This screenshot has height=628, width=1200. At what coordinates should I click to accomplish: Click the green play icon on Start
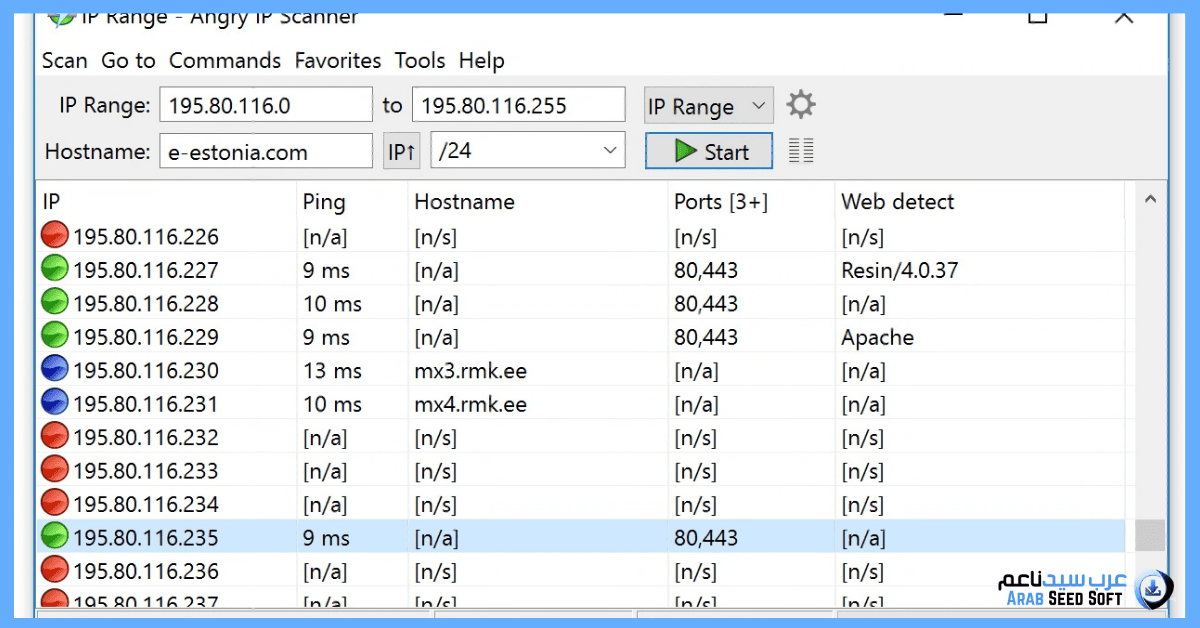(x=685, y=151)
